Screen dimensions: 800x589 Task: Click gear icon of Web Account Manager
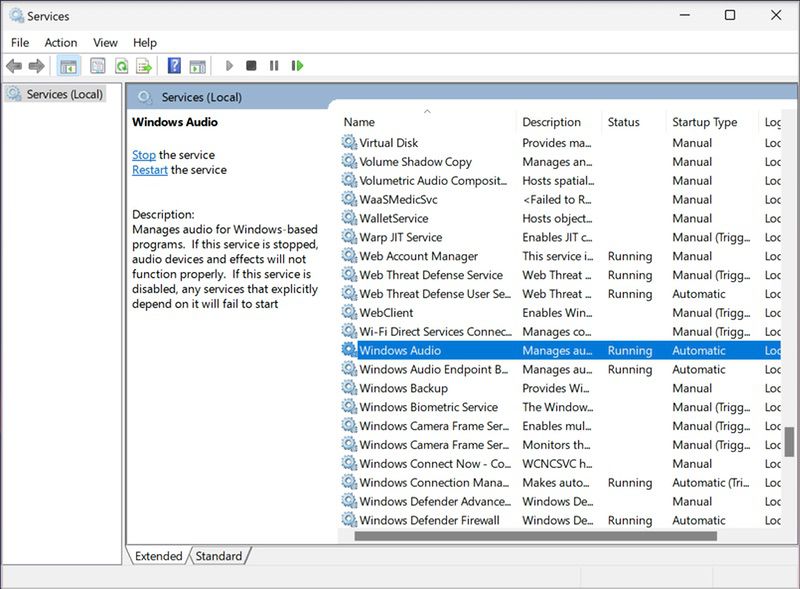tap(349, 256)
